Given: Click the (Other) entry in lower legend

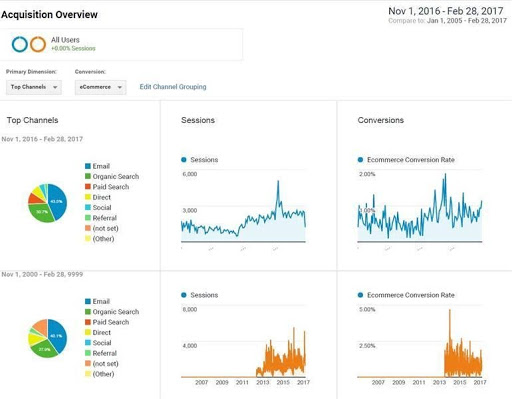Looking at the screenshot, I should tap(103, 374).
